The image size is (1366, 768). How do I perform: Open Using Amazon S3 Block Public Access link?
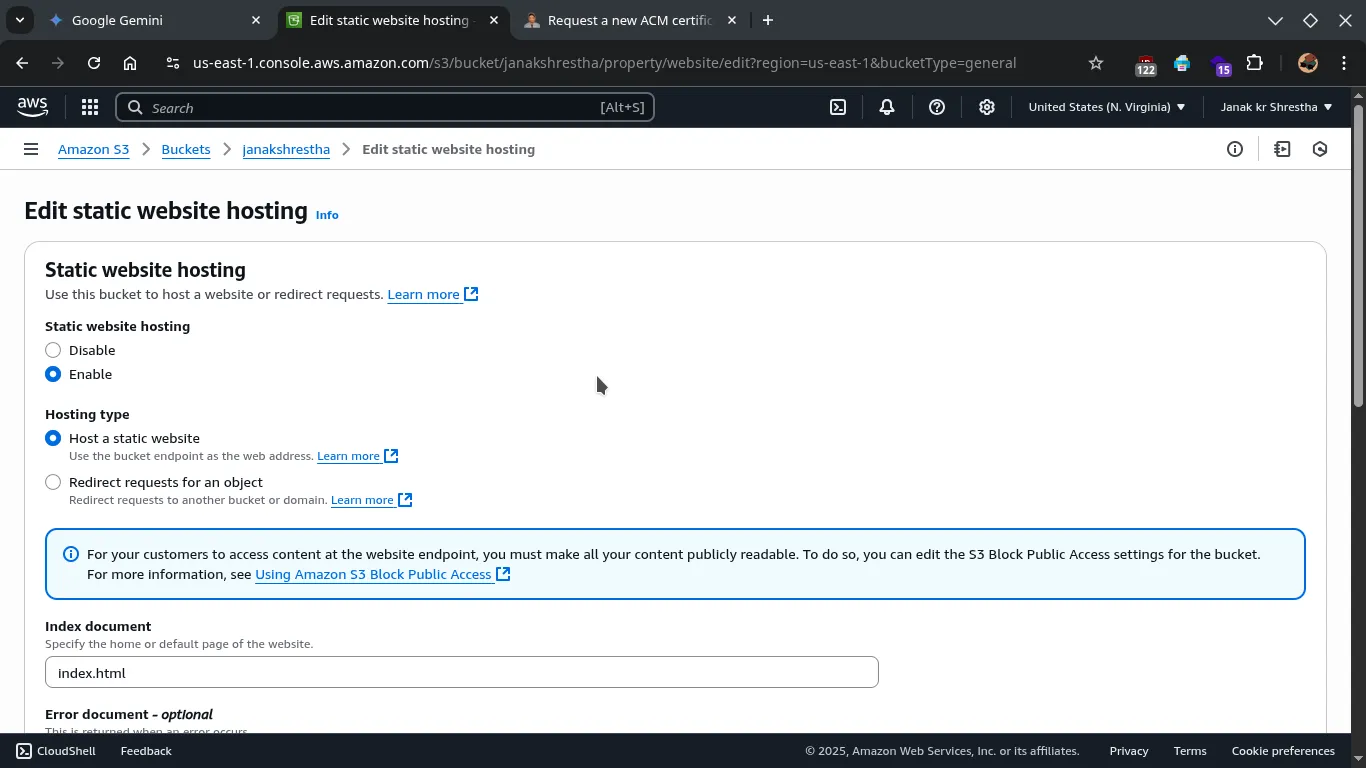tap(373, 574)
